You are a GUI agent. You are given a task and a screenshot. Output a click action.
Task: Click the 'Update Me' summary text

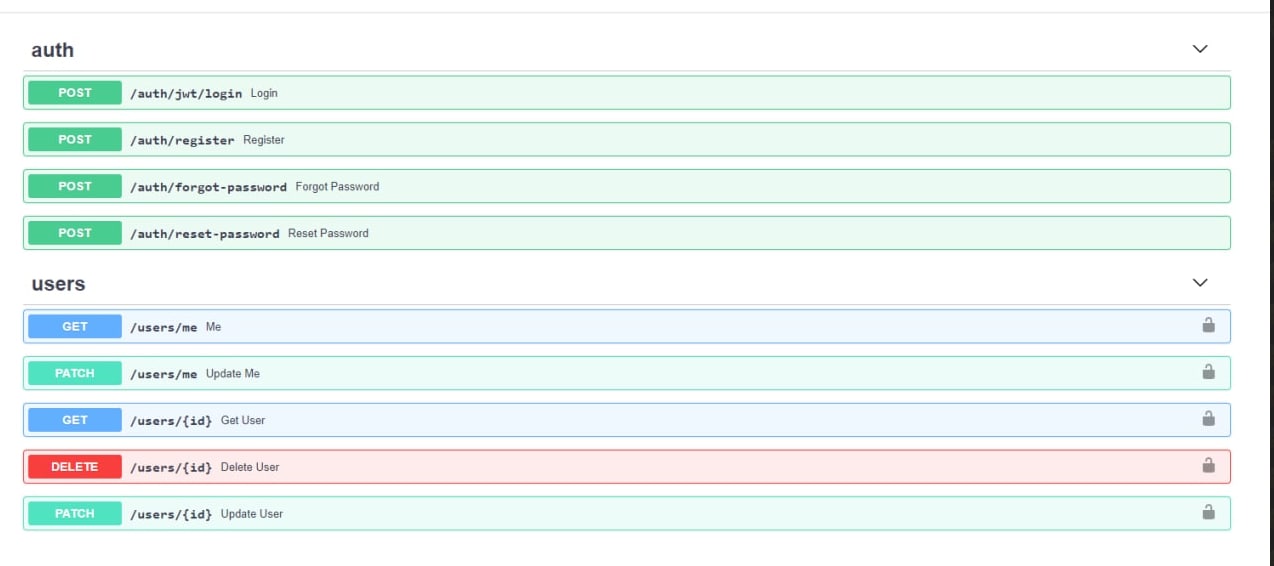click(x=233, y=373)
